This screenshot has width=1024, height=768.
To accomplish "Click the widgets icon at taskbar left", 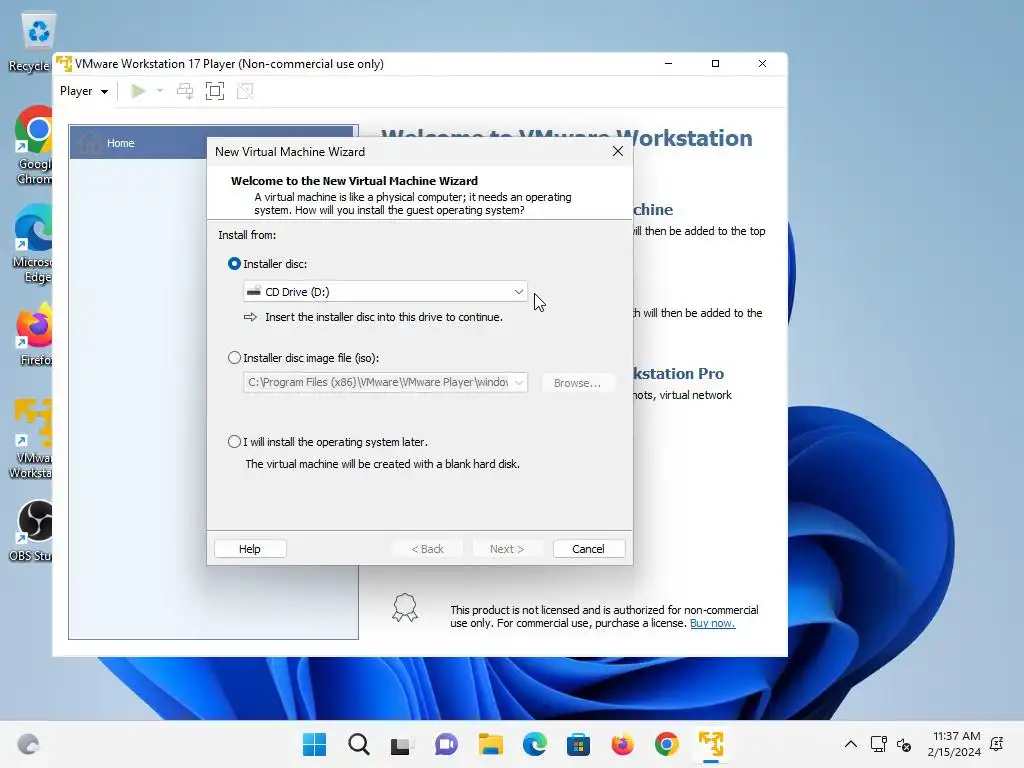I will [28, 744].
